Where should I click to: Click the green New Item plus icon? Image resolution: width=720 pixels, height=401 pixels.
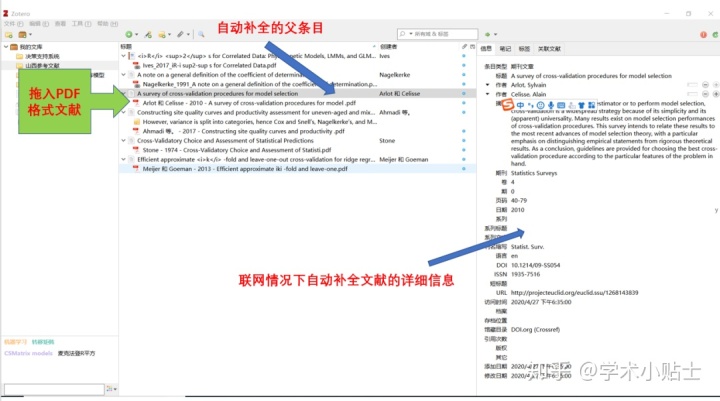129,34
